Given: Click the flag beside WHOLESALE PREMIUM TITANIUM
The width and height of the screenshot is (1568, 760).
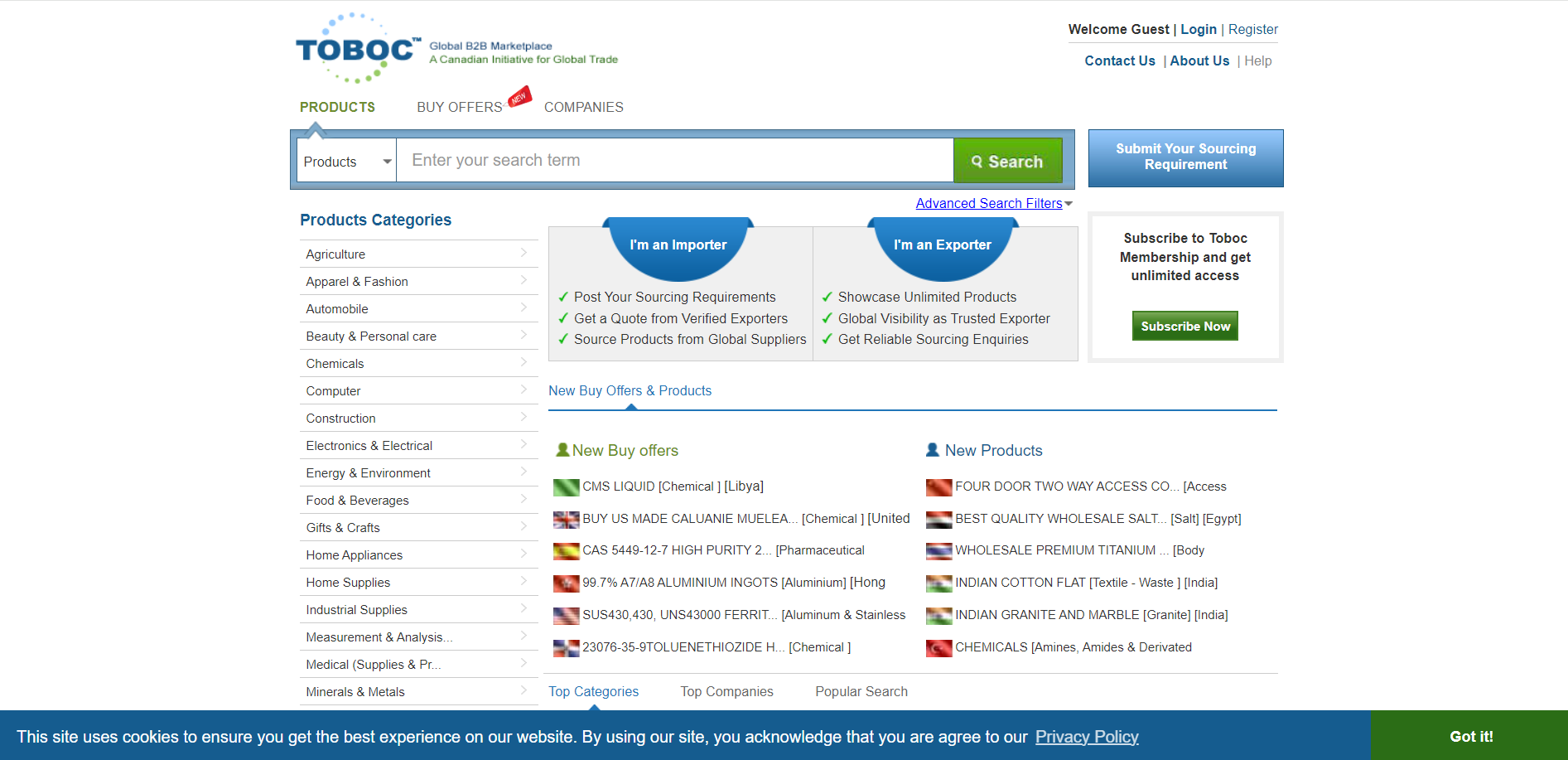Looking at the screenshot, I should (938, 551).
